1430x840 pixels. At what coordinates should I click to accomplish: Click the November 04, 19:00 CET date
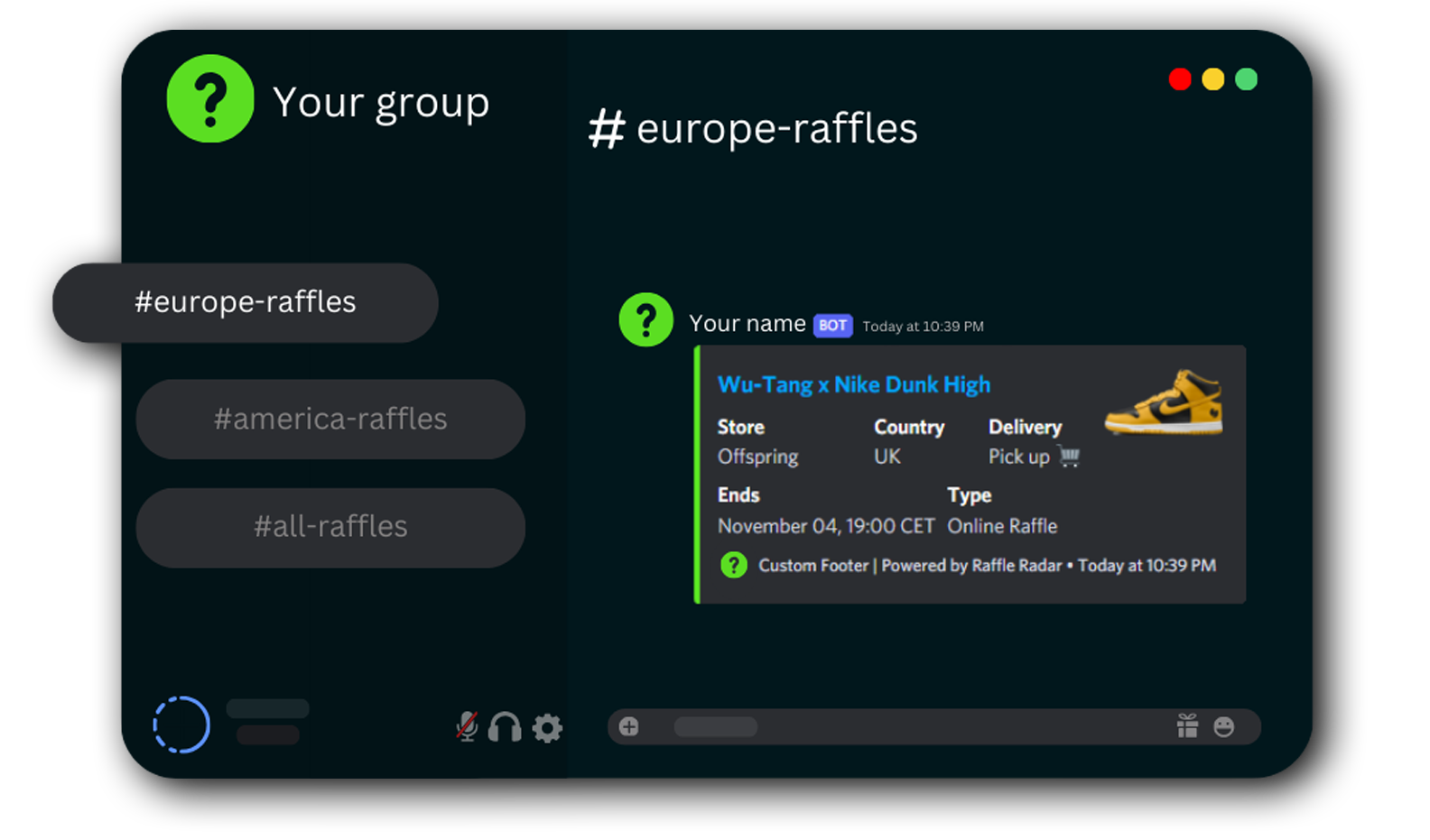pyautogui.click(x=826, y=526)
